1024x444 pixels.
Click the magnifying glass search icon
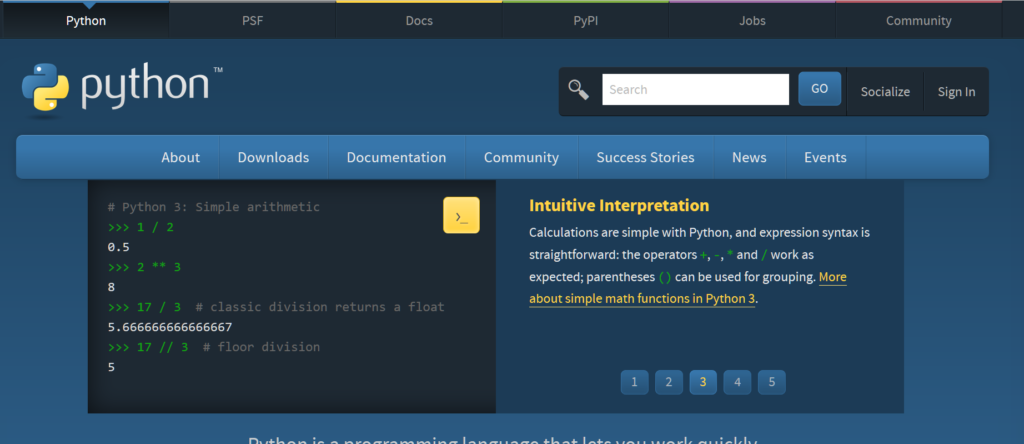(x=578, y=90)
